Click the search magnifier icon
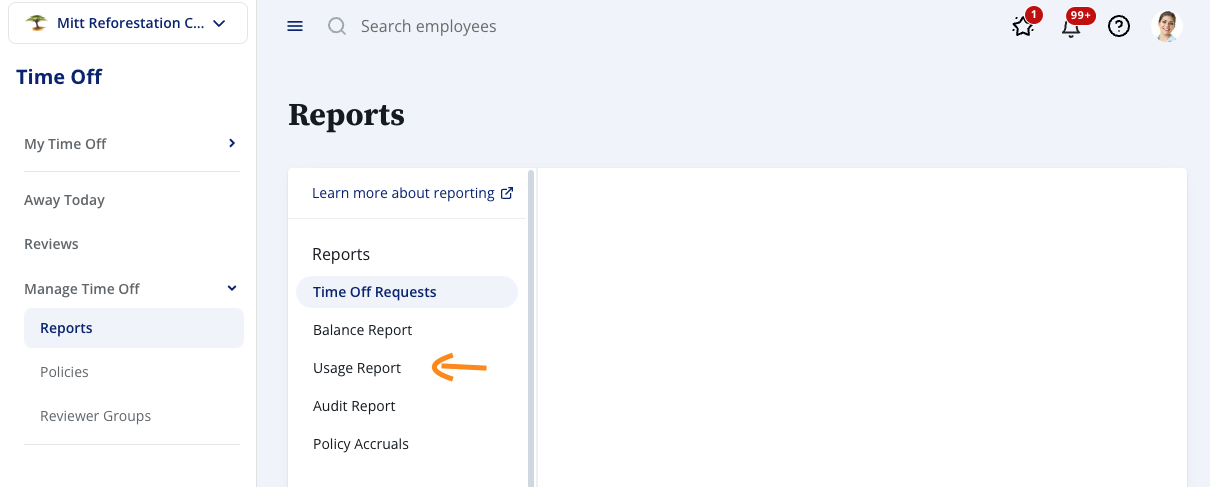Viewport: 1210px width, 487px height. 337,26
